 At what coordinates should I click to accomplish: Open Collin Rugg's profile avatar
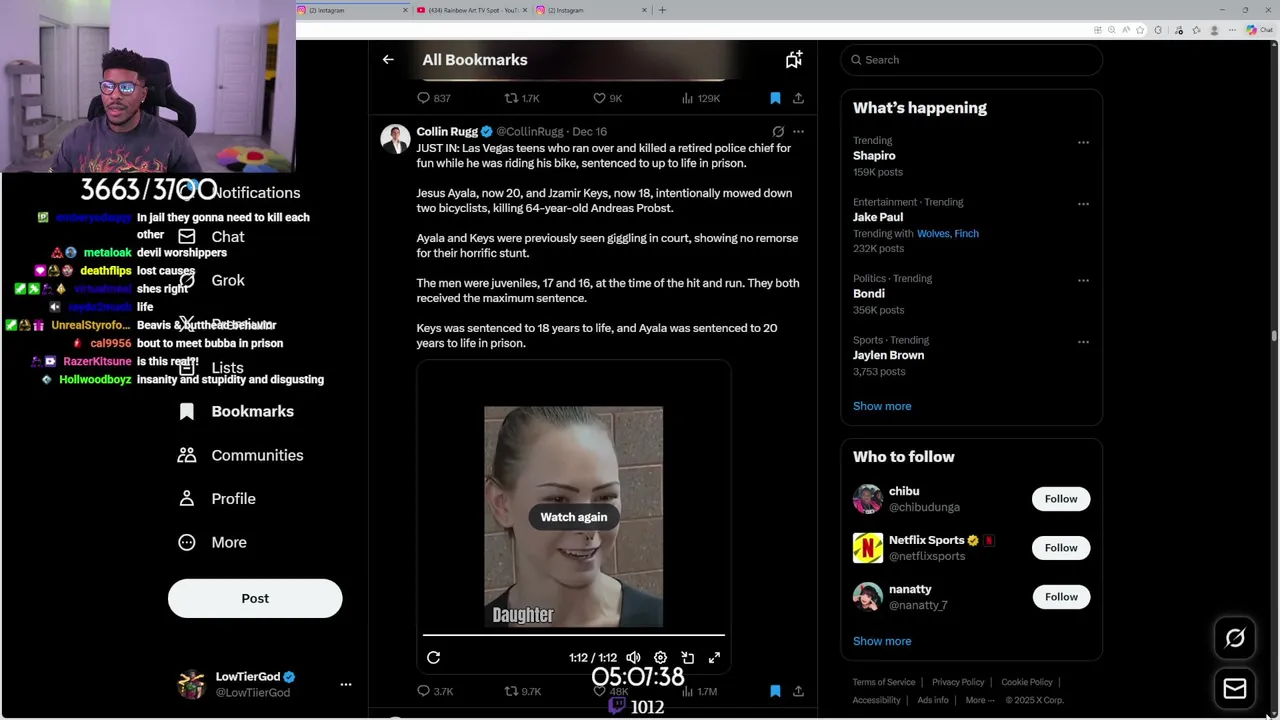point(395,139)
